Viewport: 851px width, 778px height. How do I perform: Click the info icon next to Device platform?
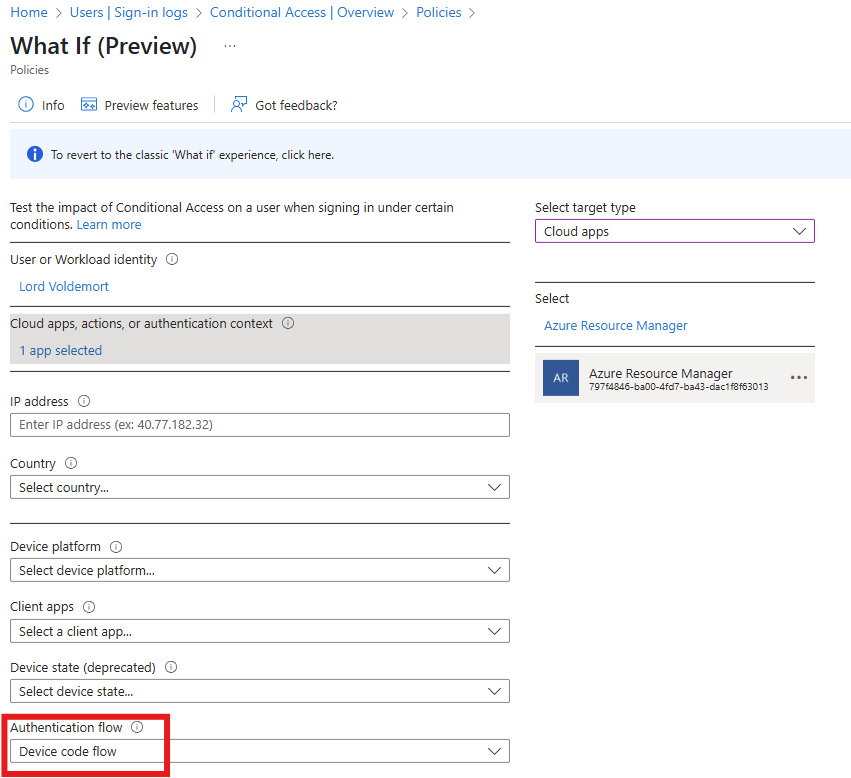(x=116, y=547)
